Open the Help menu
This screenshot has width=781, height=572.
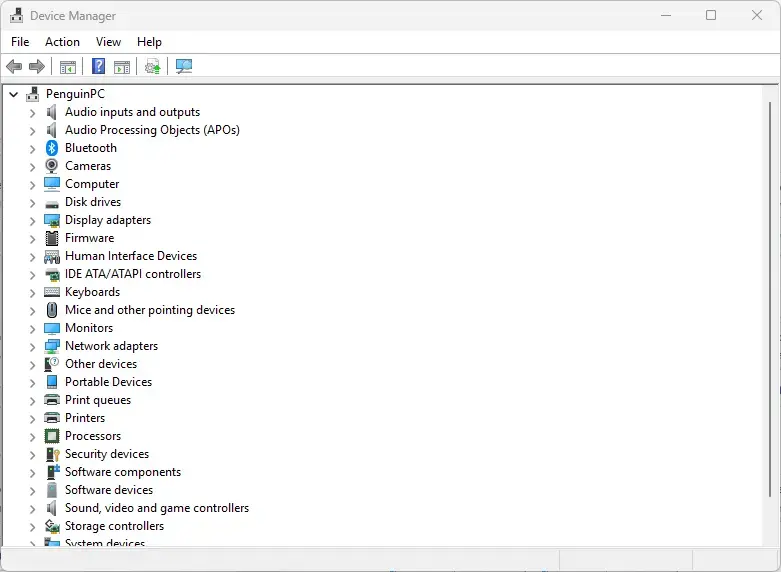coord(149,42)
